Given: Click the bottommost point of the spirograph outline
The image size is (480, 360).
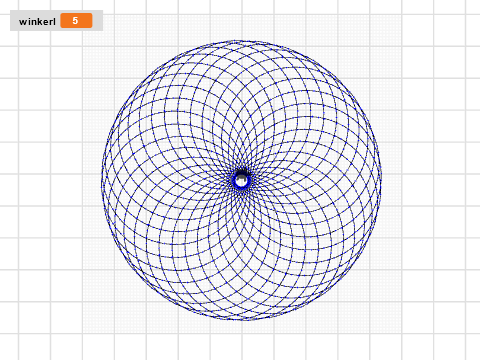Looking at the screenshot, I should [241, 319].
